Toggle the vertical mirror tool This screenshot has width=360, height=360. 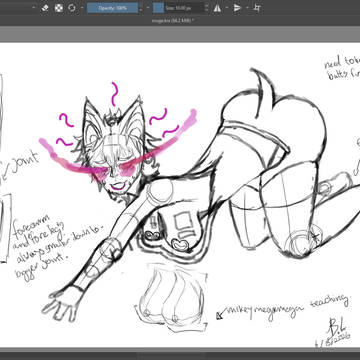(237, 8)
